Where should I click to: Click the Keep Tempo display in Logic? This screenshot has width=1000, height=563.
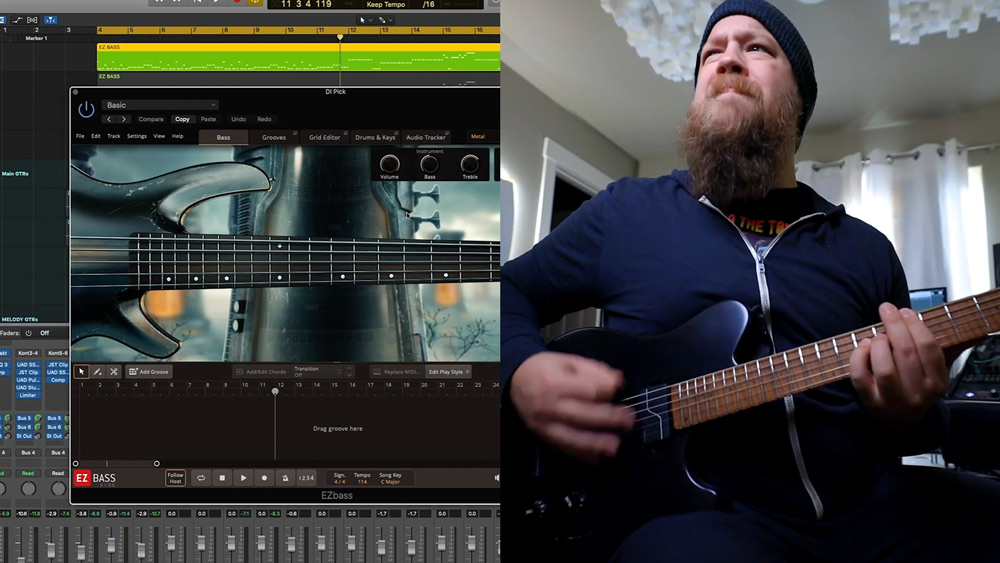(x=386, y=4)
